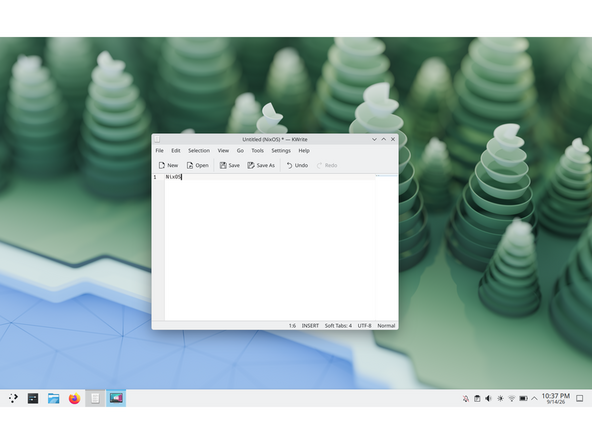Save the document using the Save icon
Image resolution: width=592 pixels, height=444 pixels.
(x=230, y=165)
